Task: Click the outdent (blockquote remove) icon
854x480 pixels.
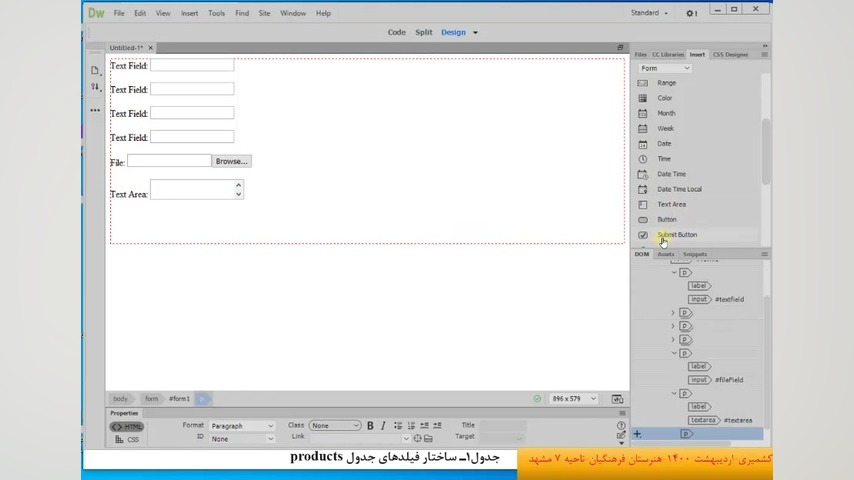Action: (x=424, y=426)
